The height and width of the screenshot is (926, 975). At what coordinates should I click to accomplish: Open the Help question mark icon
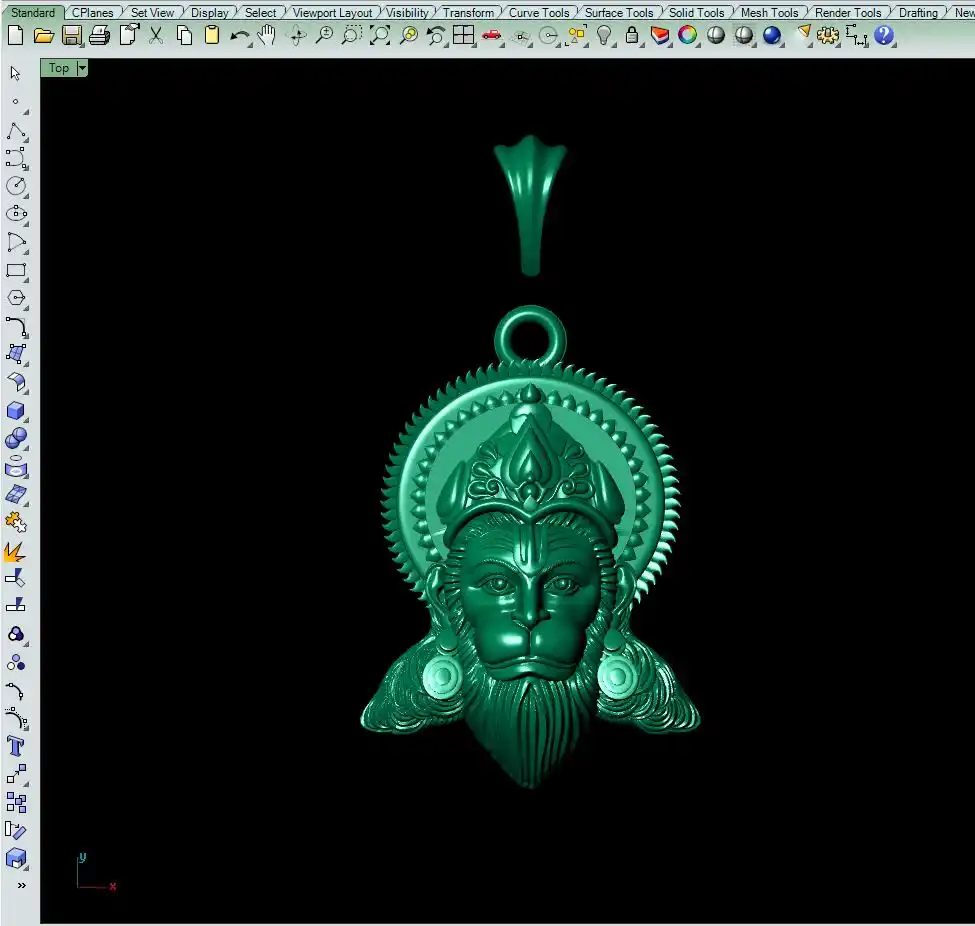(884, 36)
